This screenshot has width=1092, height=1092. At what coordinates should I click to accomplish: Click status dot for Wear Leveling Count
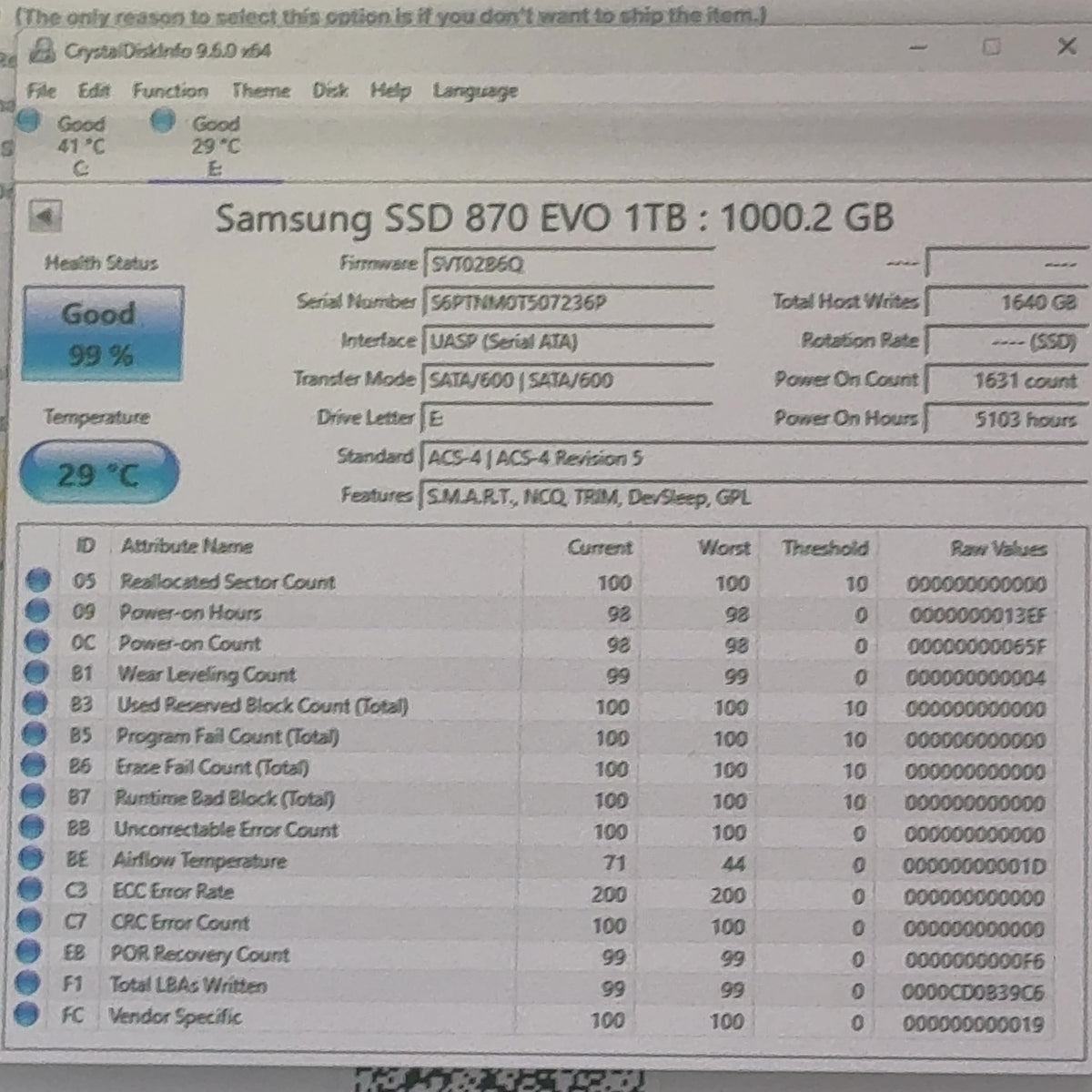[35, 673]
